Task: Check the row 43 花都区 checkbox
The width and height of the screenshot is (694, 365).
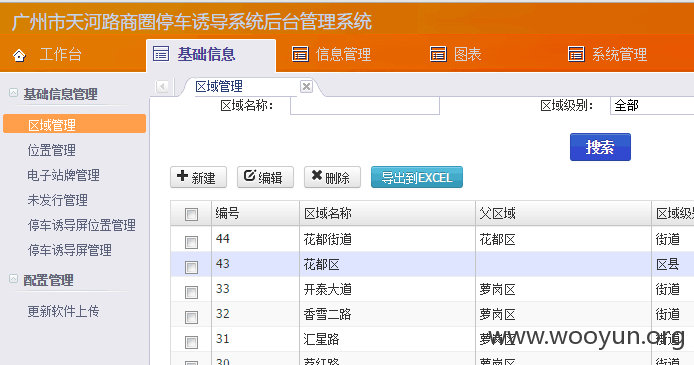Action: pos(191,267)
